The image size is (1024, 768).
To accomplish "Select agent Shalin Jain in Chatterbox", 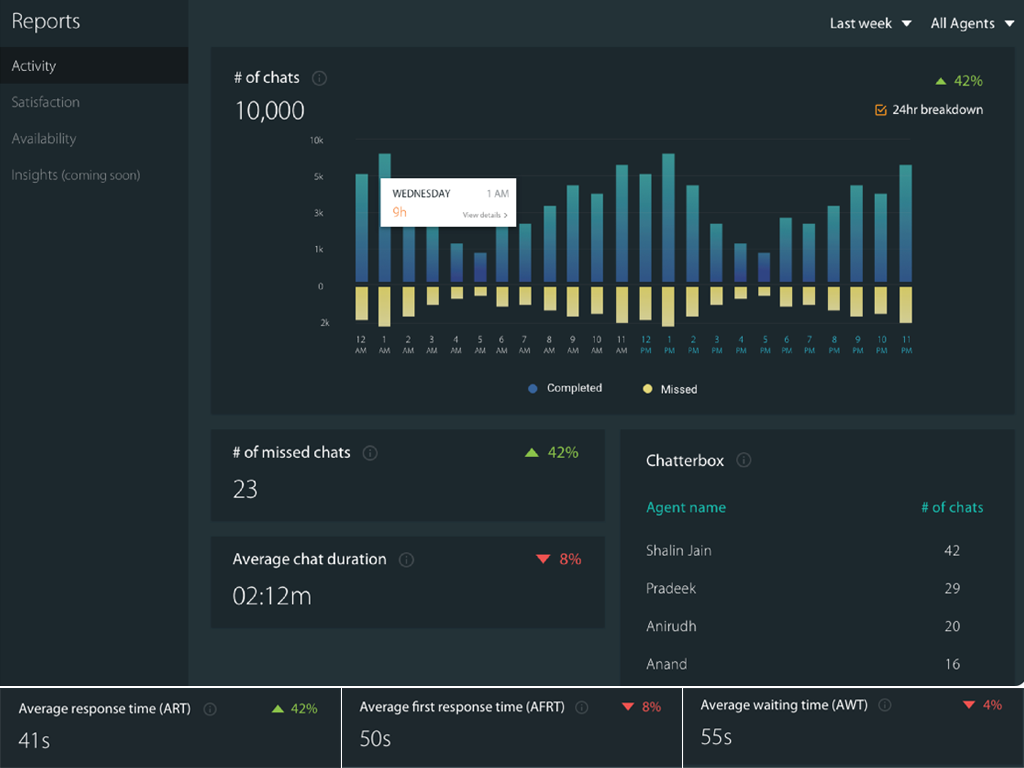I will [x=679, y=551].
